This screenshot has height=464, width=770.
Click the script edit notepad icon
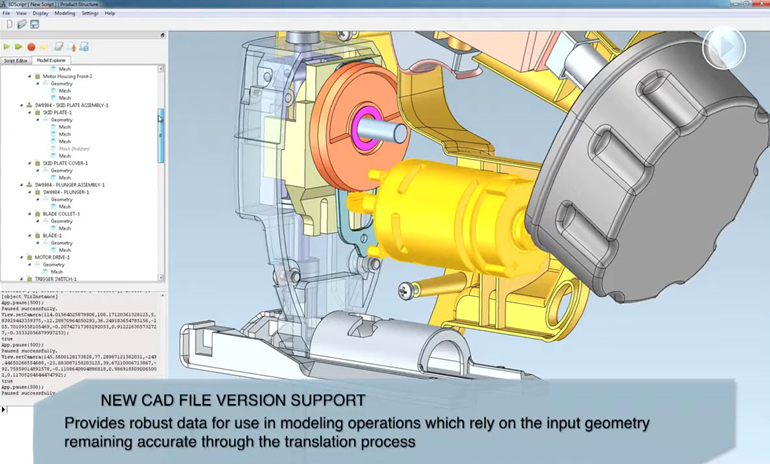point(59,47)
